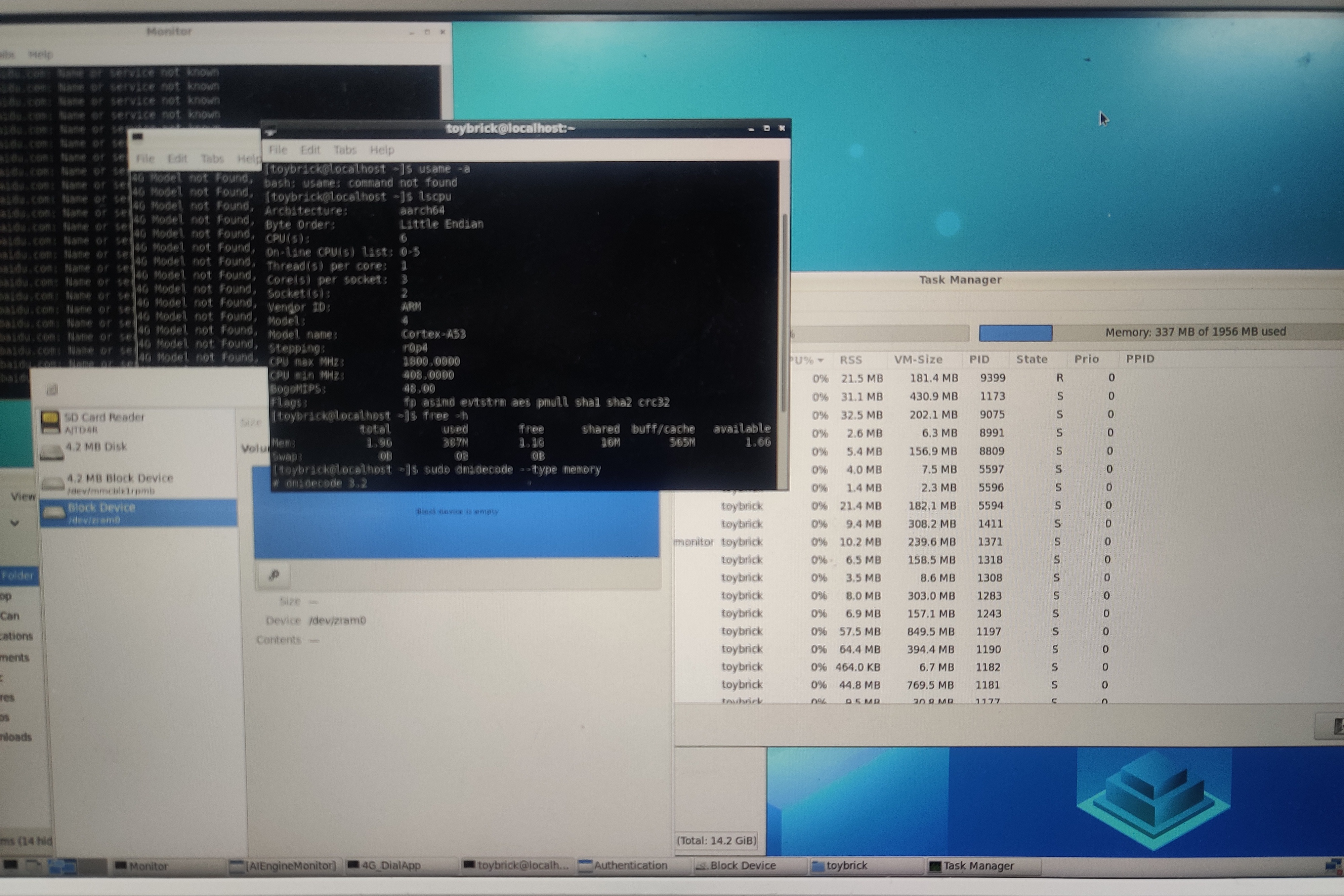Click the Disks window toolbar icon

(52, 390)
